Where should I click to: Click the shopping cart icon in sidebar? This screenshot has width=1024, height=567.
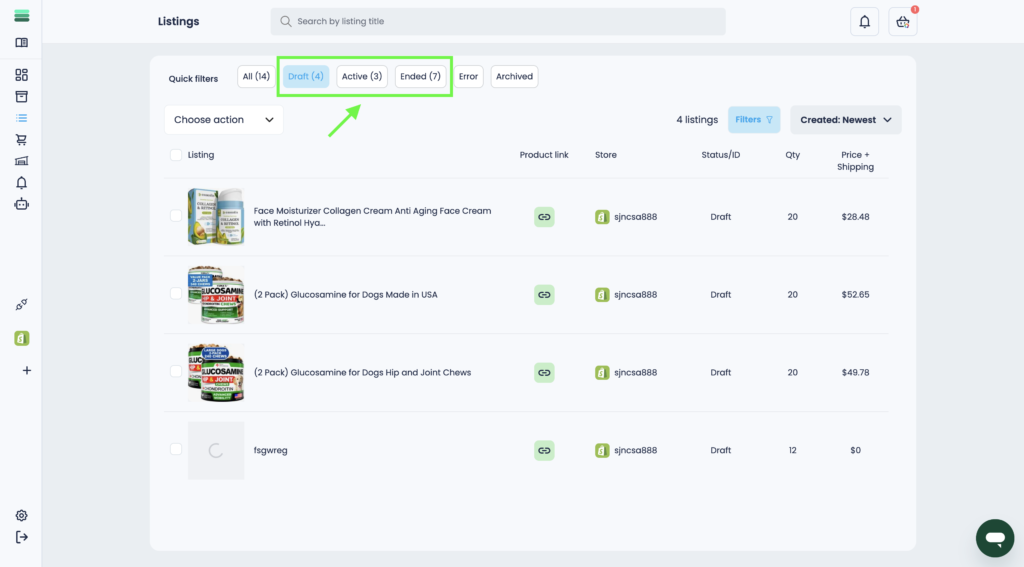click(x=22, y=140)
